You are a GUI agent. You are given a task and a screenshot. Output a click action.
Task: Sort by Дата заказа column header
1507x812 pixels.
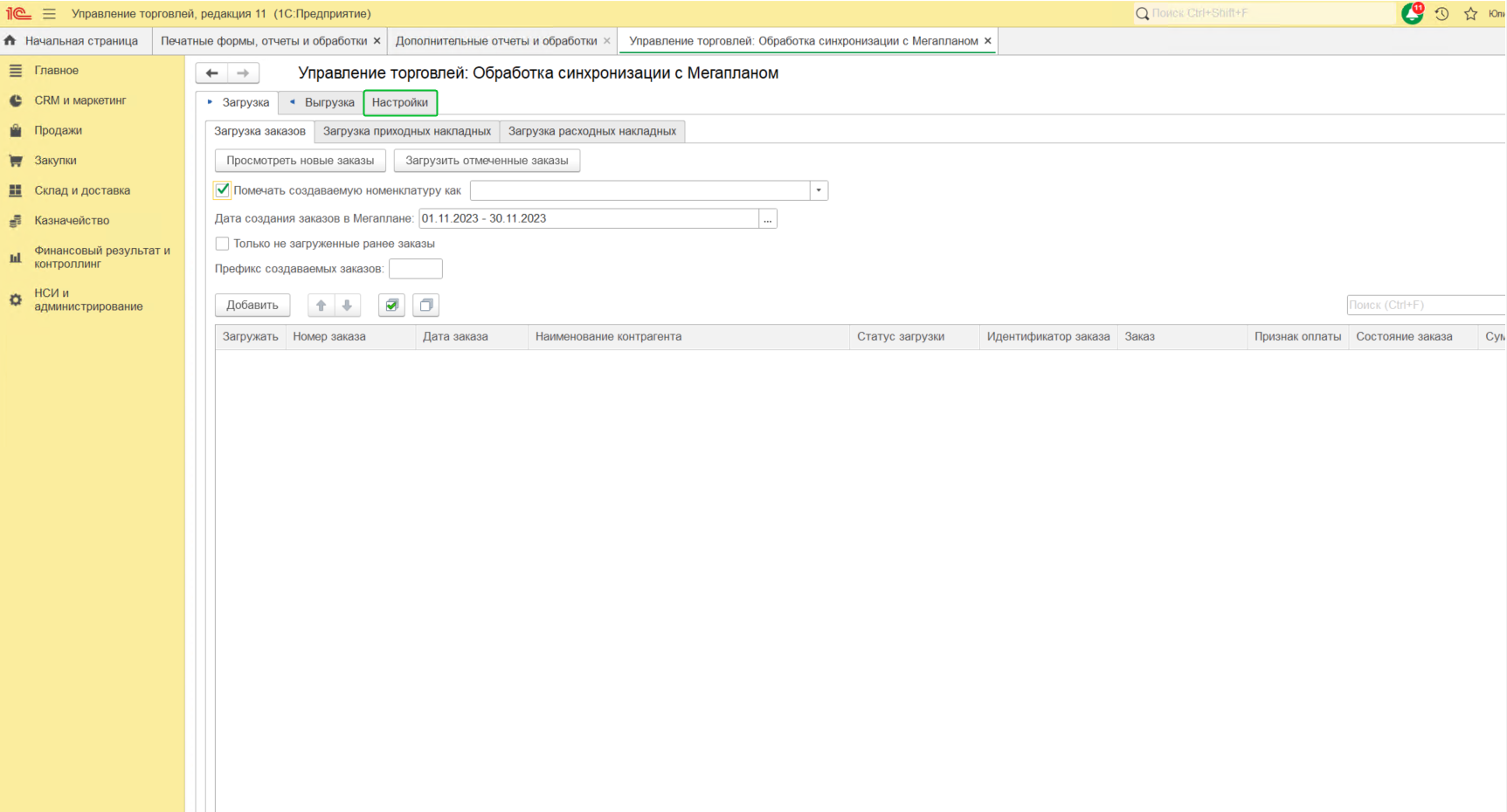473,337
